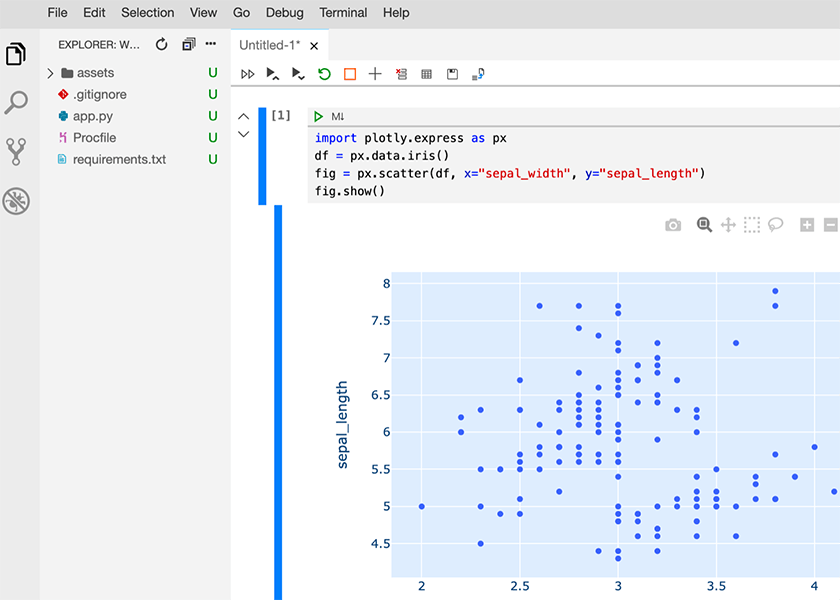
Task: Clear all cell outputs
Action: coord(401,74)
